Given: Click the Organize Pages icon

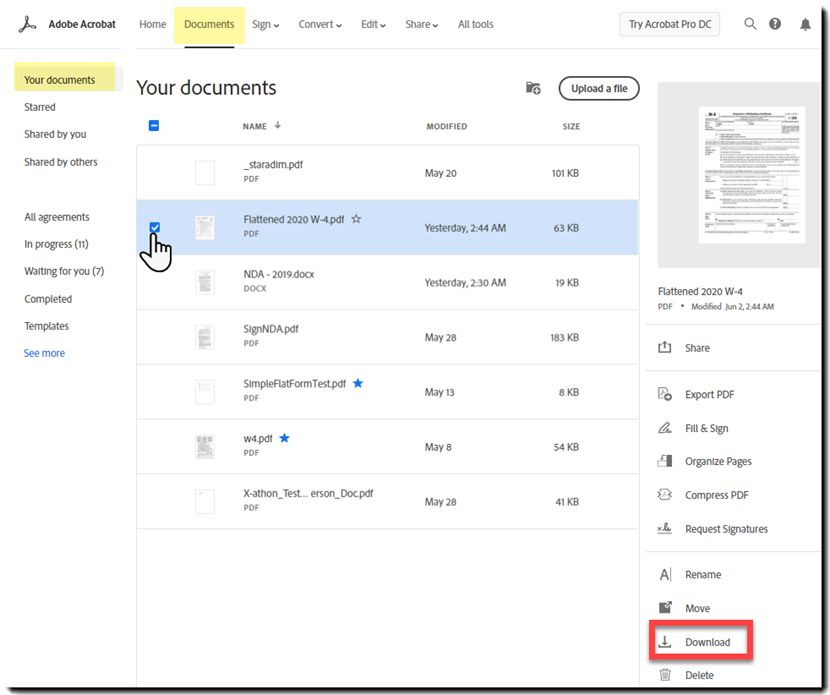Looking at the screenshot, I should pos(664,461).
